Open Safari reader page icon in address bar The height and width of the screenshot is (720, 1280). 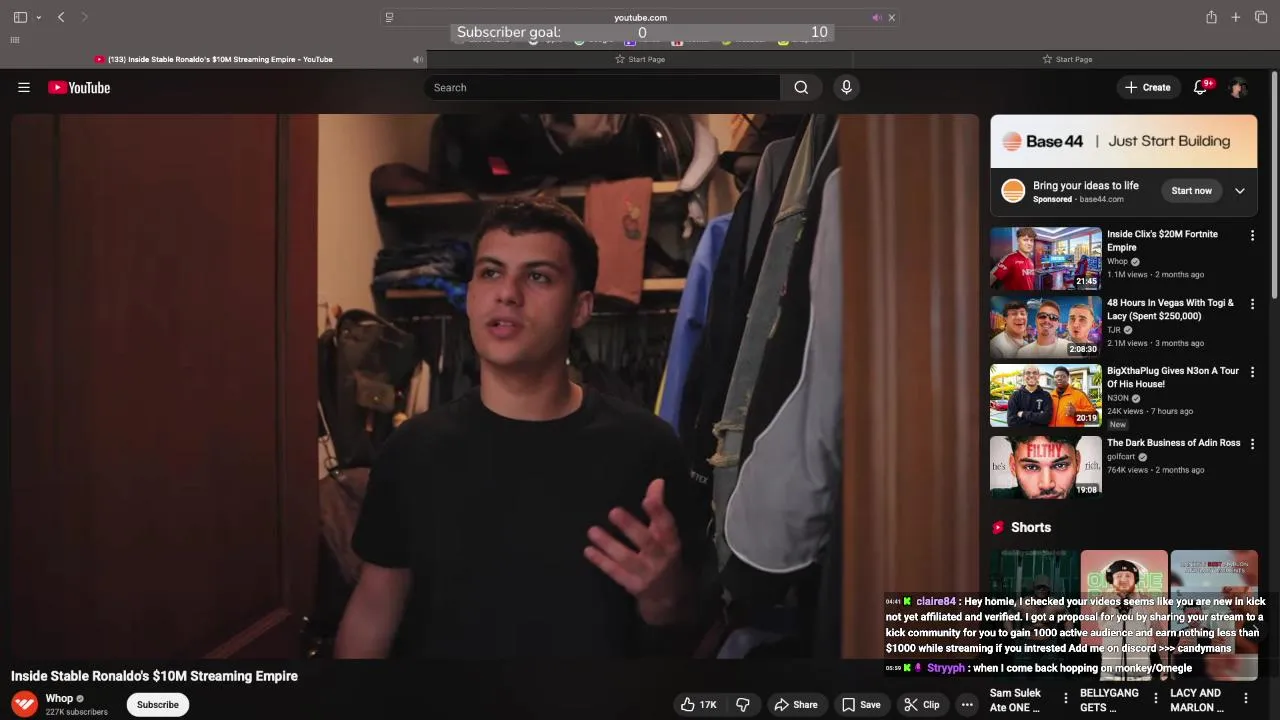click(389, 17)
